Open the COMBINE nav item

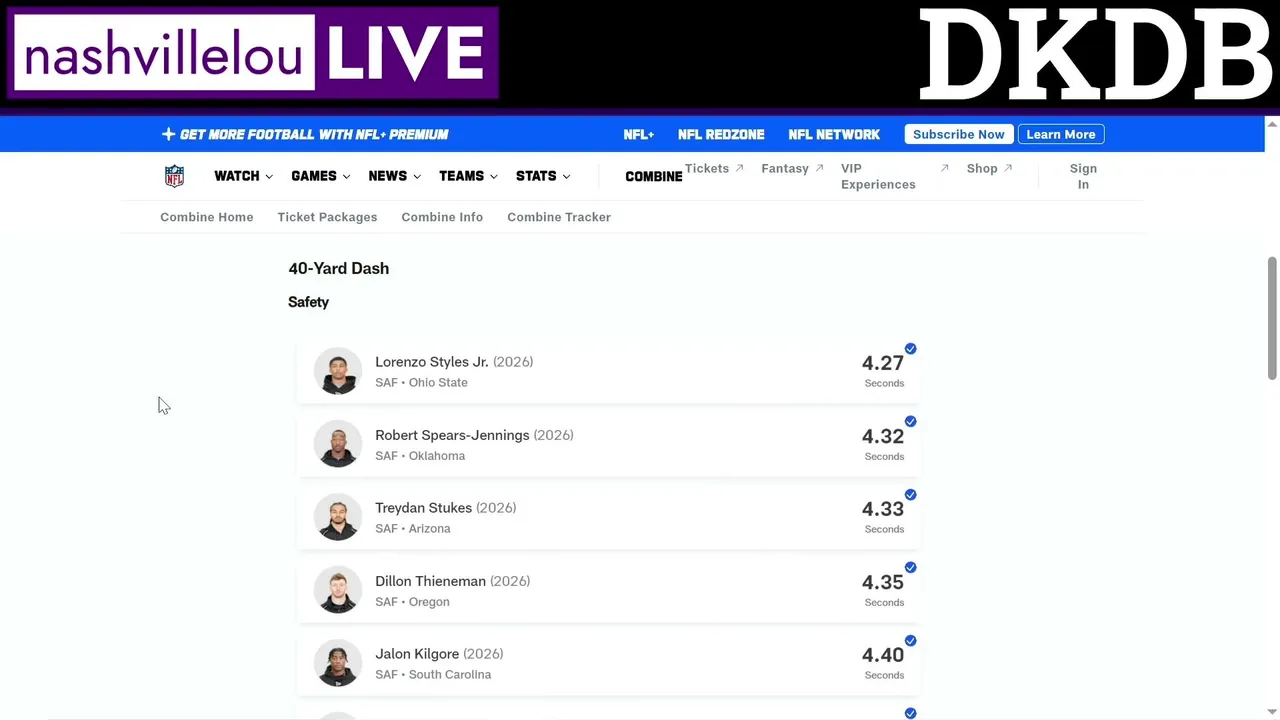(x=654, y=176)
